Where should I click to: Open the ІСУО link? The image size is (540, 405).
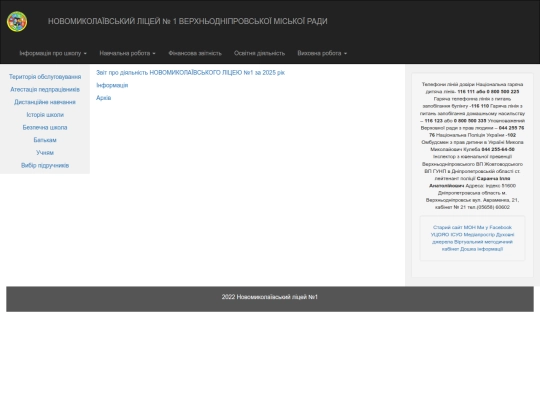coord(456,235)
